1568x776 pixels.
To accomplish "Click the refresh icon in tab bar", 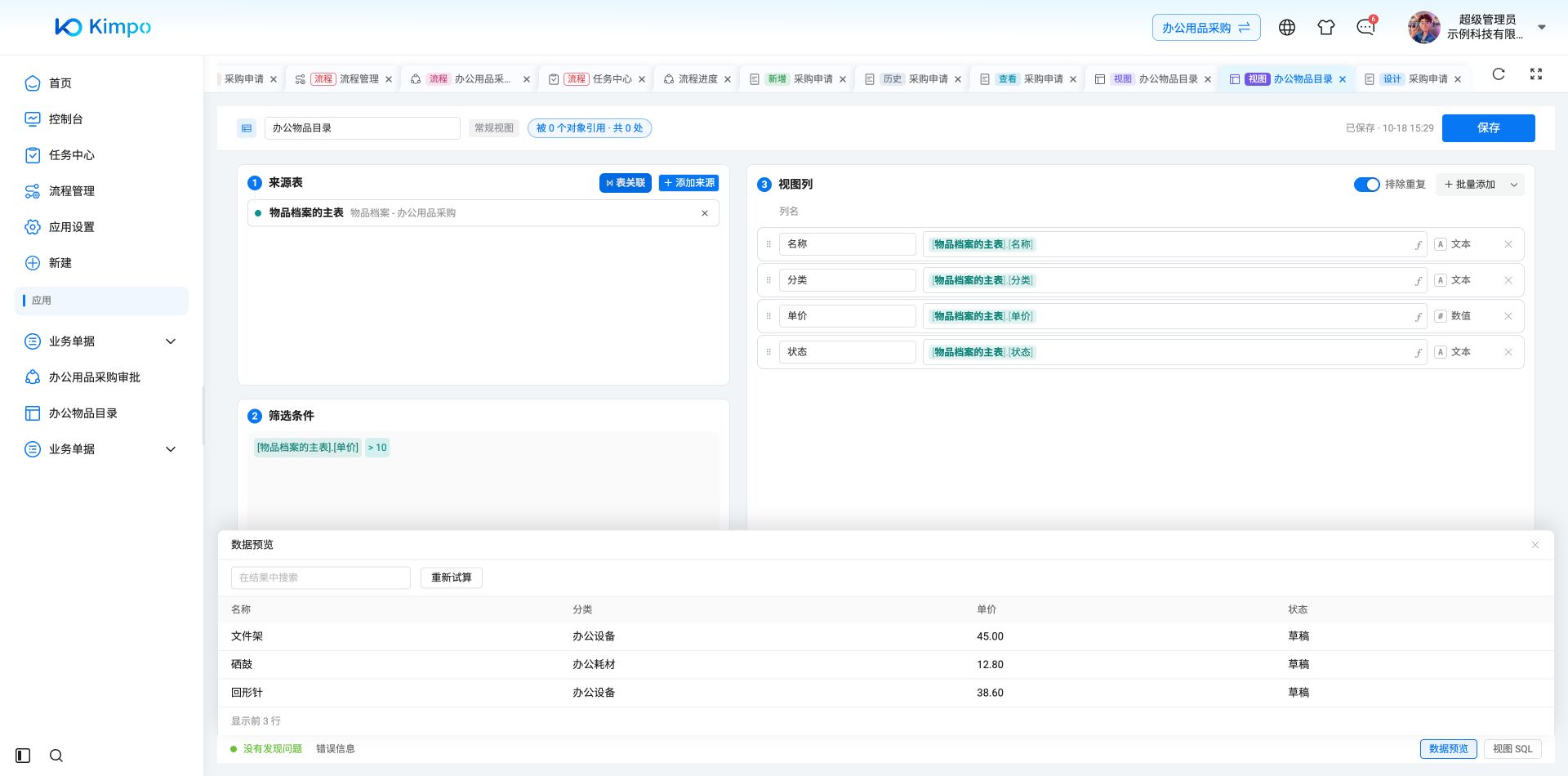I will point(1499,74).
